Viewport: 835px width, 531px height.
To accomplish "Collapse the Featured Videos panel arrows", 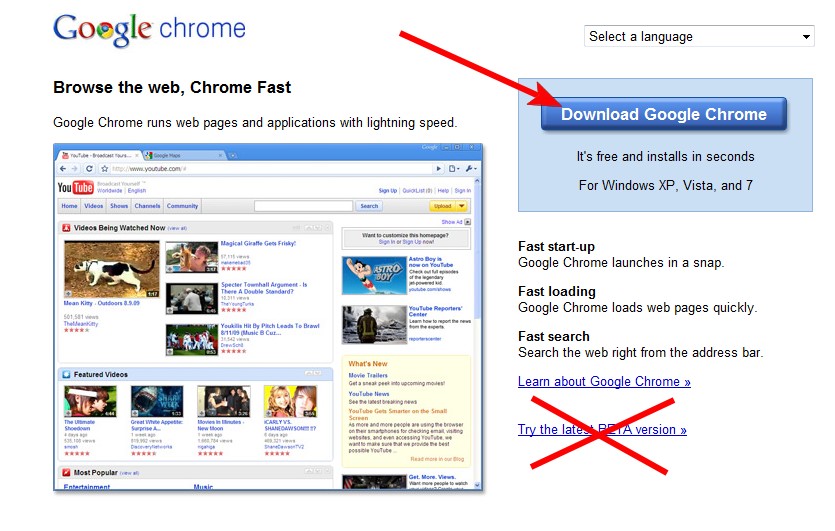I will click(x=313, y=374).
